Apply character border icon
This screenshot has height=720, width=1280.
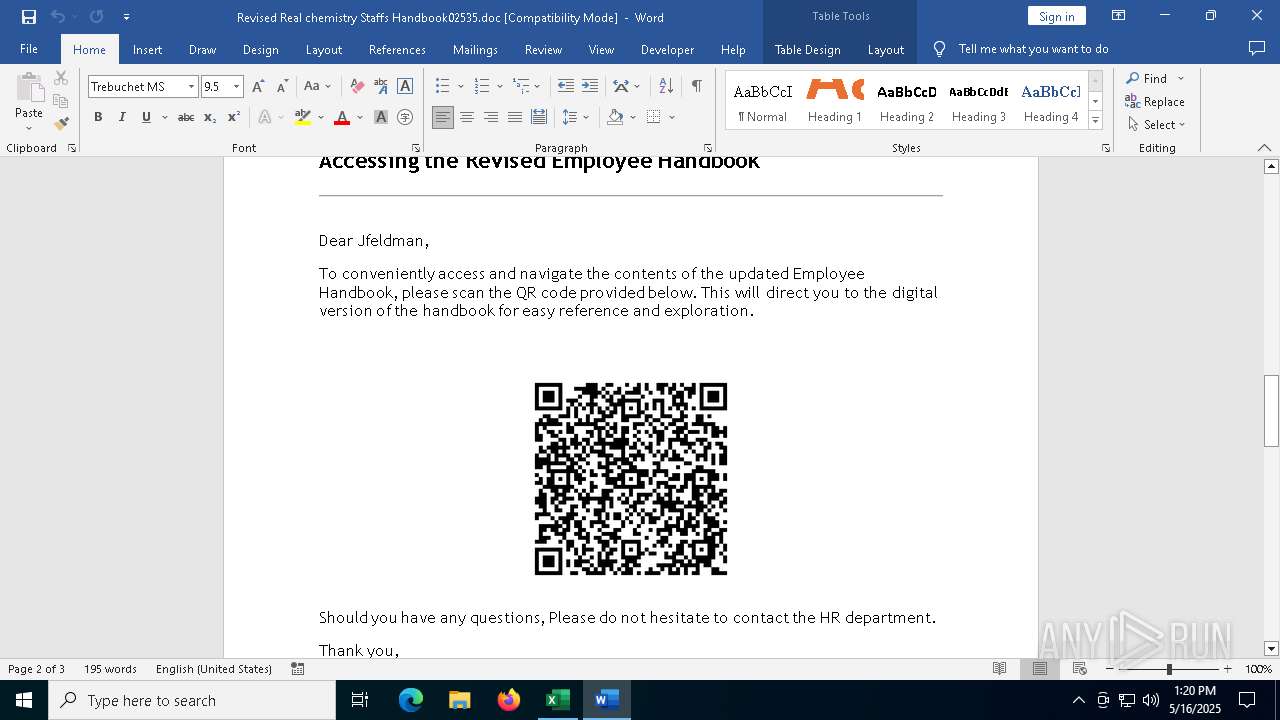(x=405, y=87)
